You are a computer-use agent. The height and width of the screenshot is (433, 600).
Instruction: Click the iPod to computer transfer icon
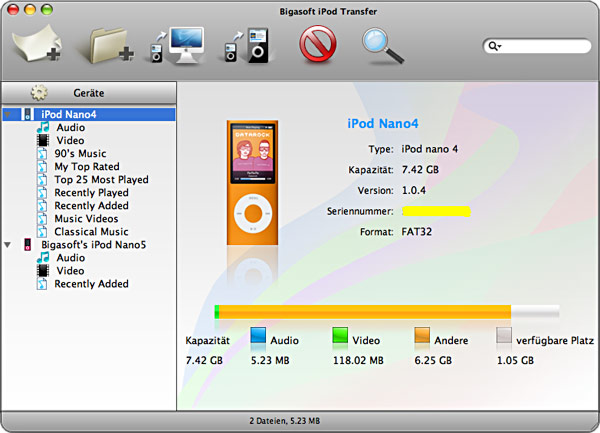[x=176, y=45]
